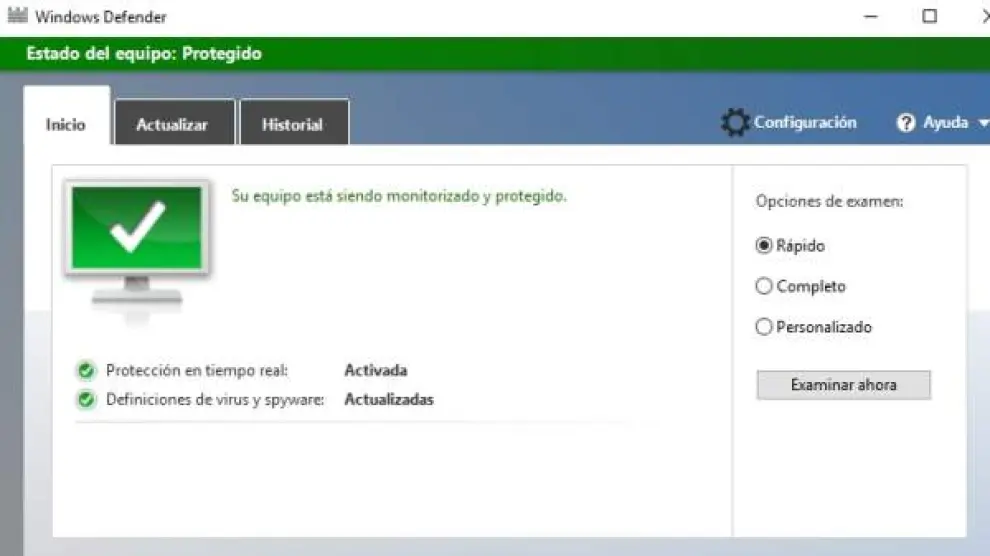
Task: Expand the Ayuda dropdown arrow
Action: pyautogui.click(x=982, y=123)
